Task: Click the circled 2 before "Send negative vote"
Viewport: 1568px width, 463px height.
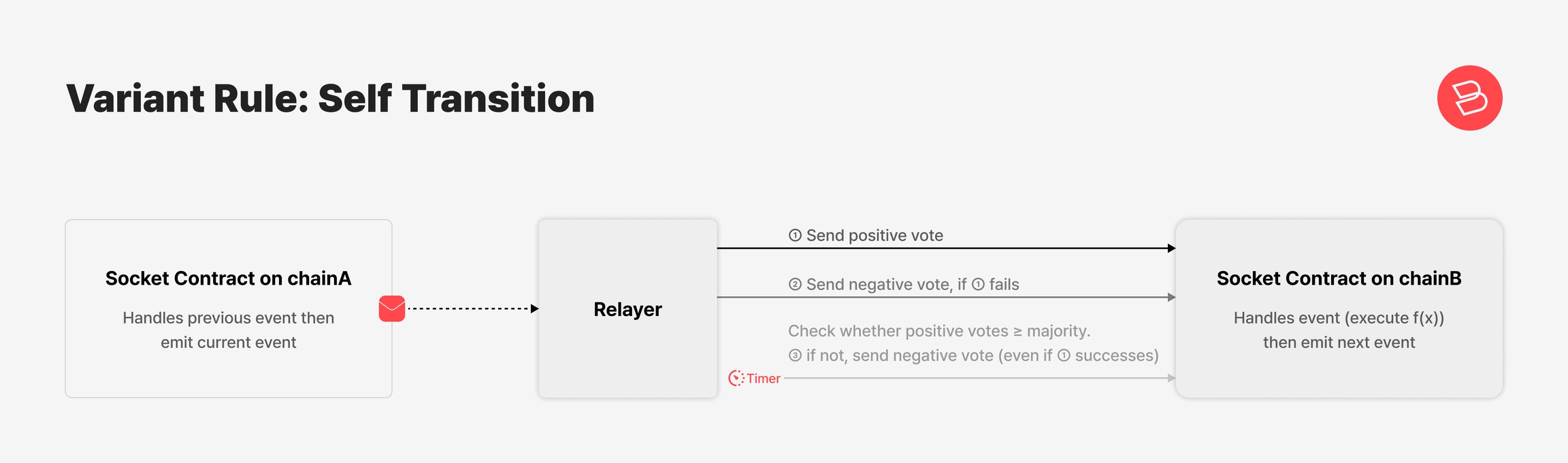Action: coord(795,285)
